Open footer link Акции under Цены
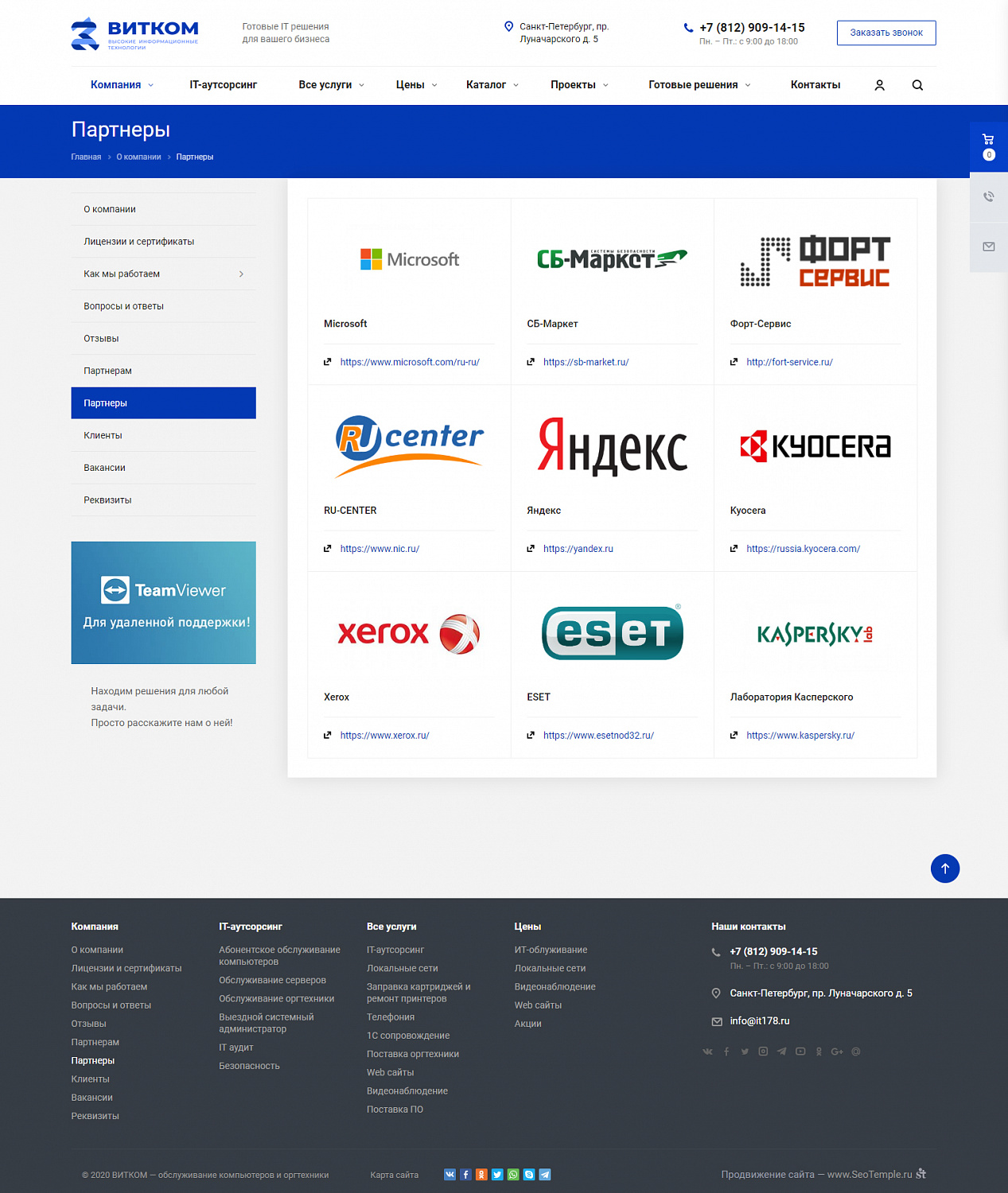This screenshot has height=1193, width=1008. point(527,1024)
